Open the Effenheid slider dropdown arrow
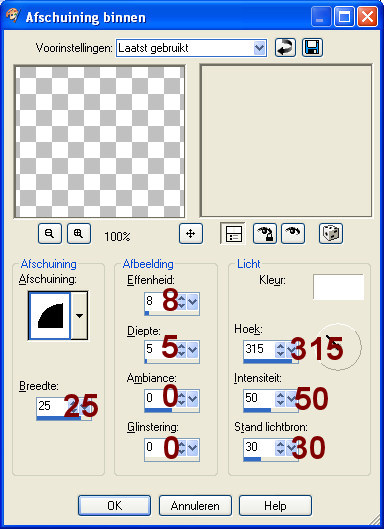This screenshot has height=529, width=384. [x=192, y=302]
